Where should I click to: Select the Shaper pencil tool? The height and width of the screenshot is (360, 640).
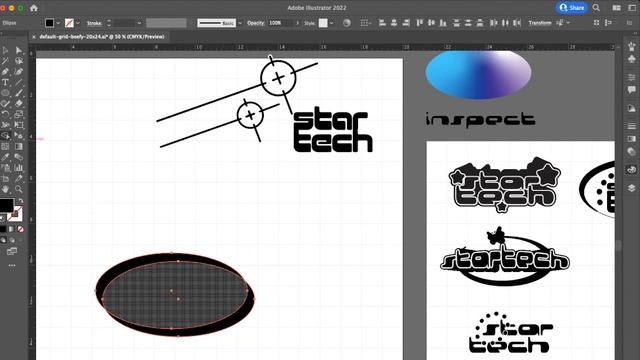(5, 104)
